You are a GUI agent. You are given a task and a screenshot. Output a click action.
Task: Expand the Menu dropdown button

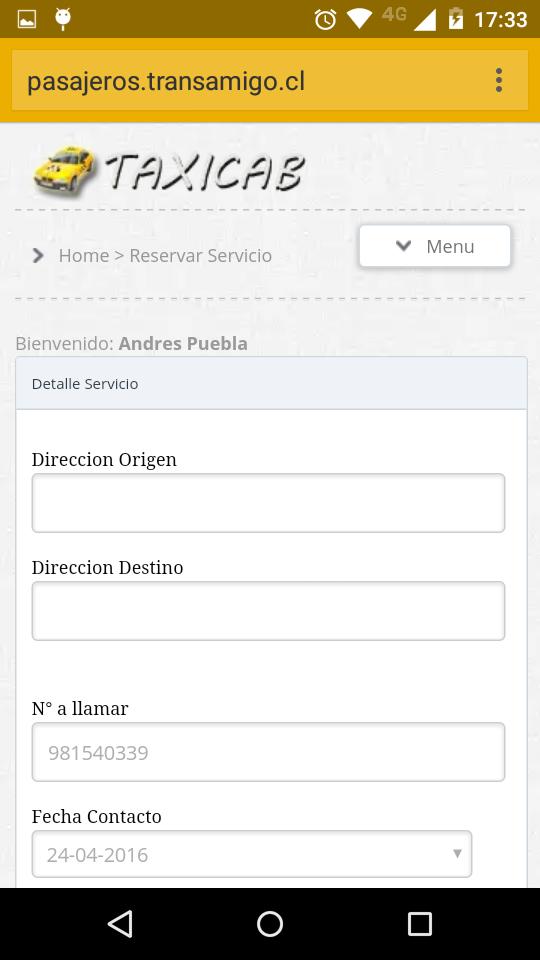coord(435,246)
